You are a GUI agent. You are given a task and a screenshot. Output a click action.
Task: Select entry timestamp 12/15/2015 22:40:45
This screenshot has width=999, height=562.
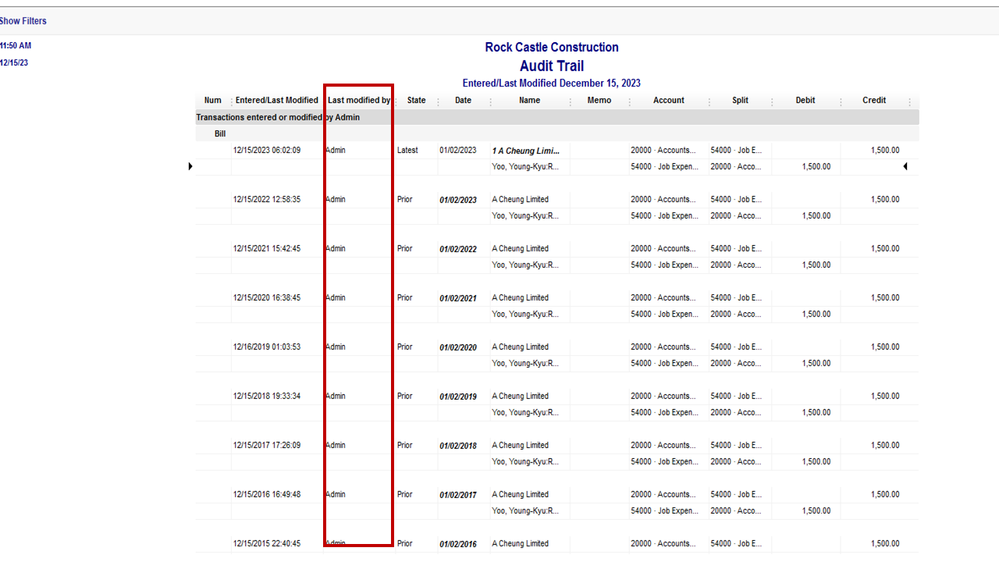[x=267, y=544]
